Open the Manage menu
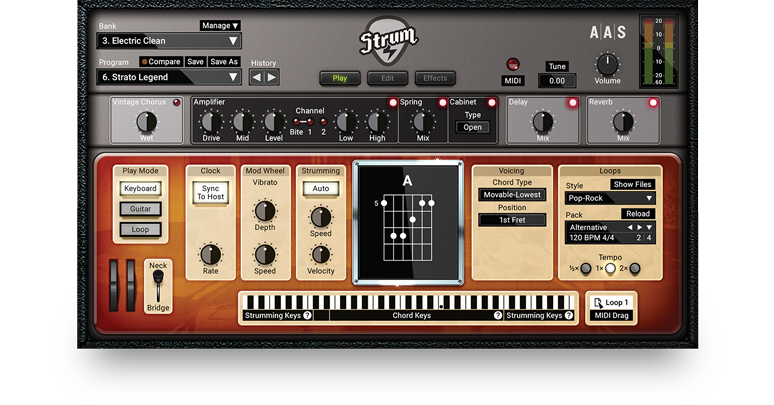774x405 pixels. [220, 25]
